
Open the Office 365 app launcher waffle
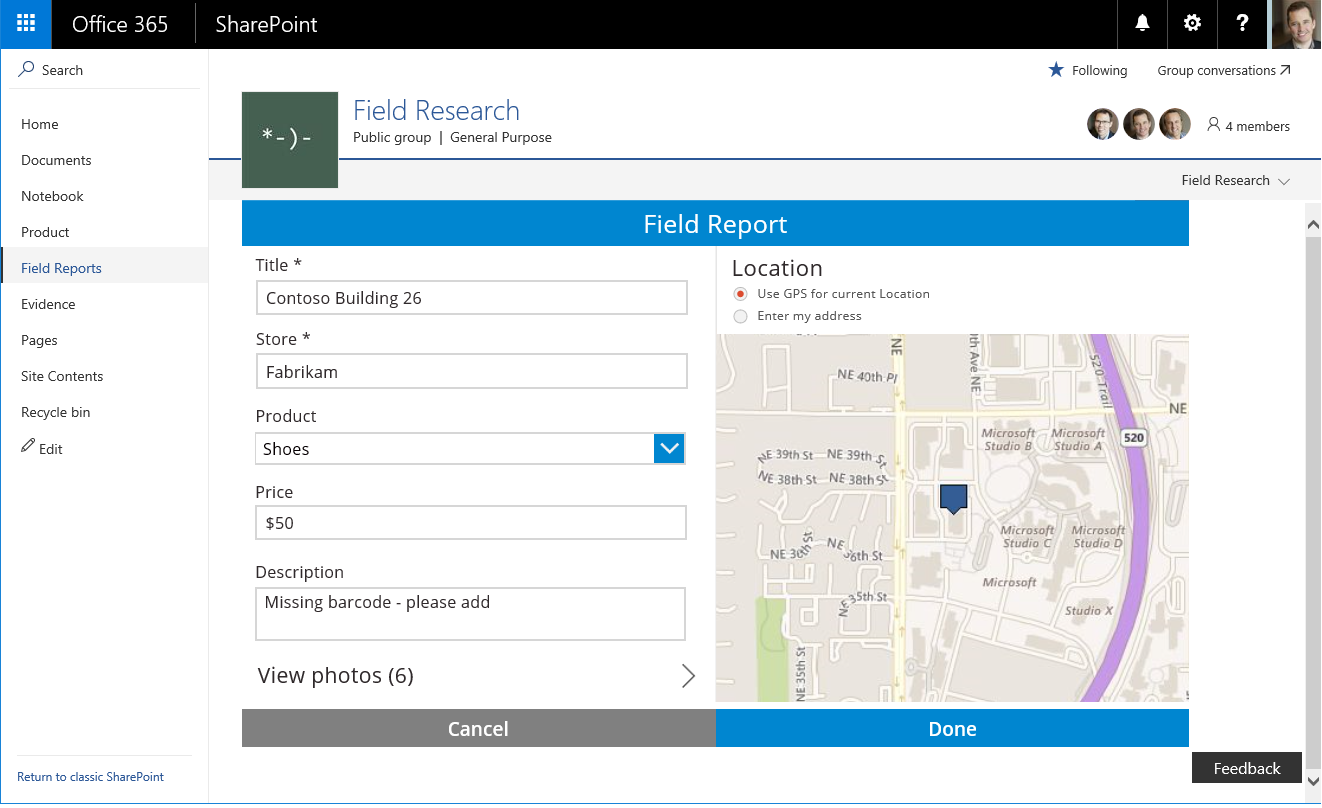click(26, 24)
